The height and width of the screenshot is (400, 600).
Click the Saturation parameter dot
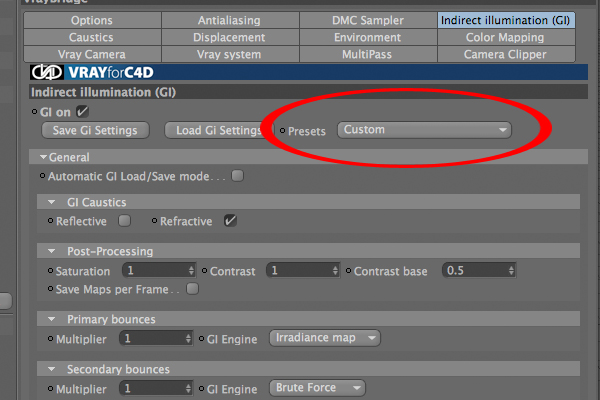(51, 271)
